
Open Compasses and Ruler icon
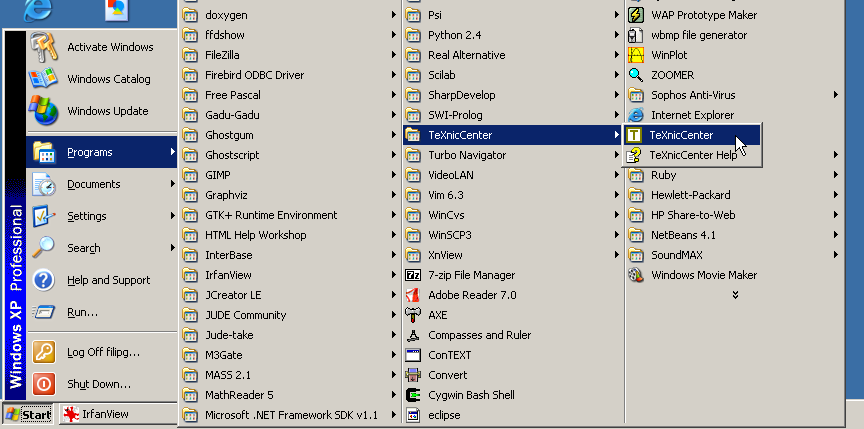click(413, 335)
